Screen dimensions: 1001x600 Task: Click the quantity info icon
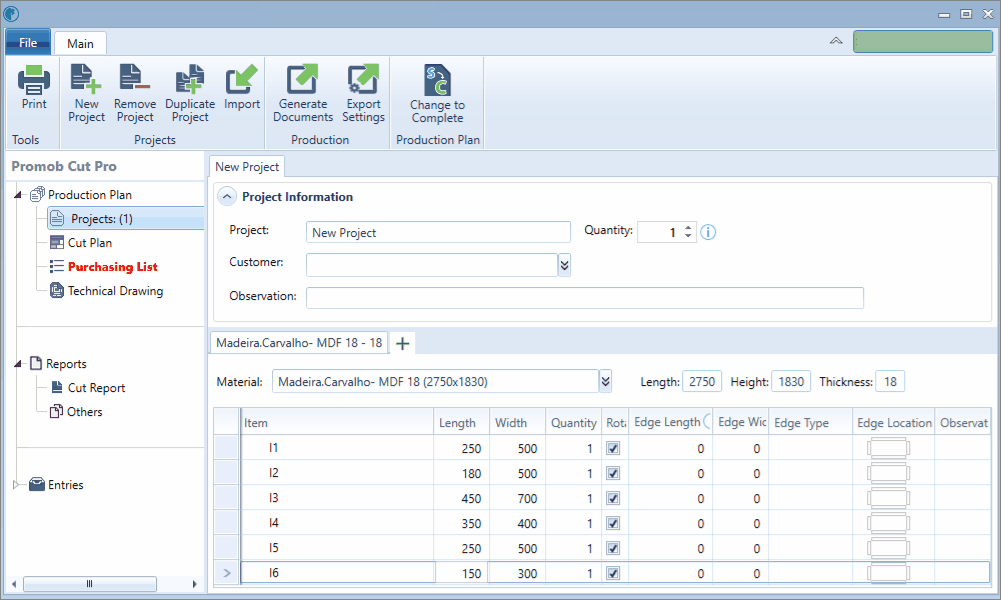(x=708, y=232)
